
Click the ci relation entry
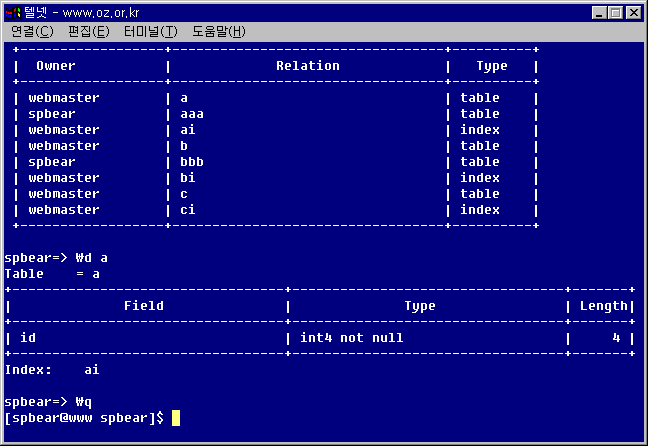[x=188, y=210]
